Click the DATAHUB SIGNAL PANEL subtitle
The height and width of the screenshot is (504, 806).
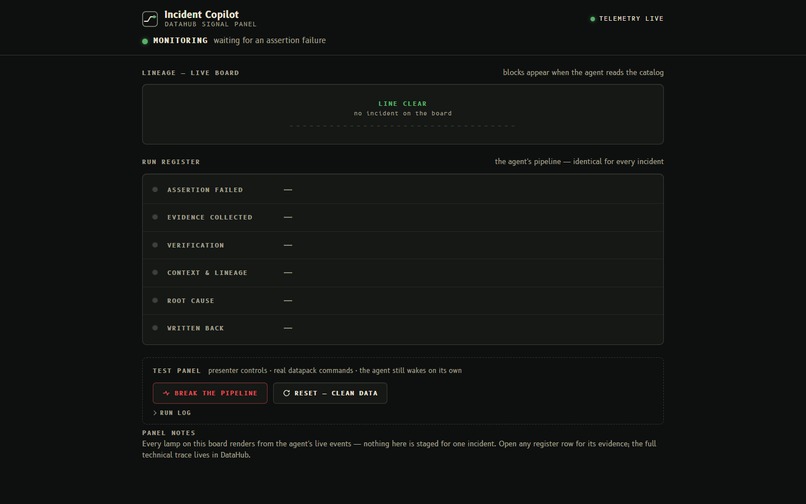pos(210,24)
